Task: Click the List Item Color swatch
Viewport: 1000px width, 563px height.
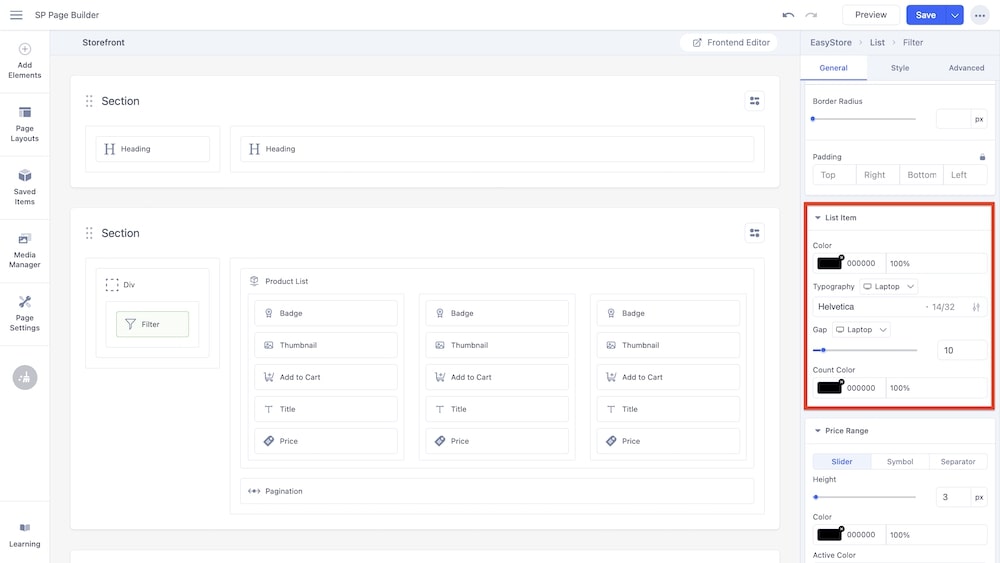Action: tap(829, 263)
